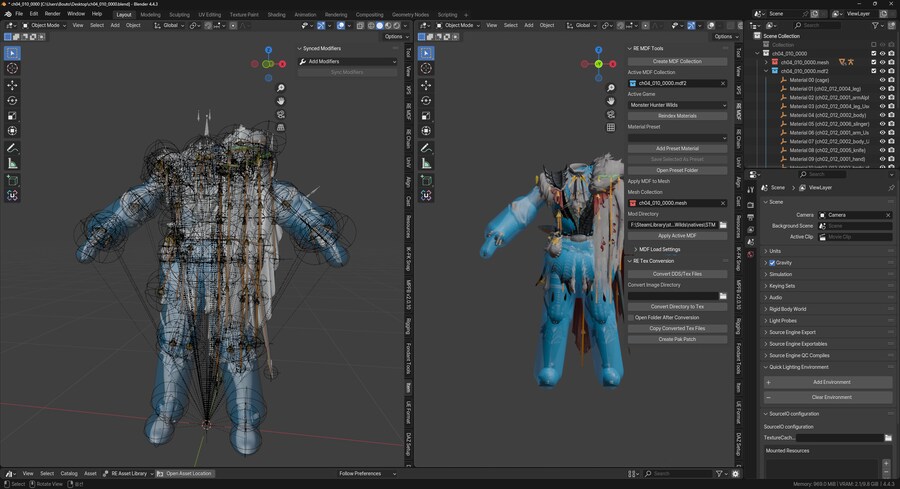
Task: Switch to Sculpting workspace tab
Action: [179, 14]
